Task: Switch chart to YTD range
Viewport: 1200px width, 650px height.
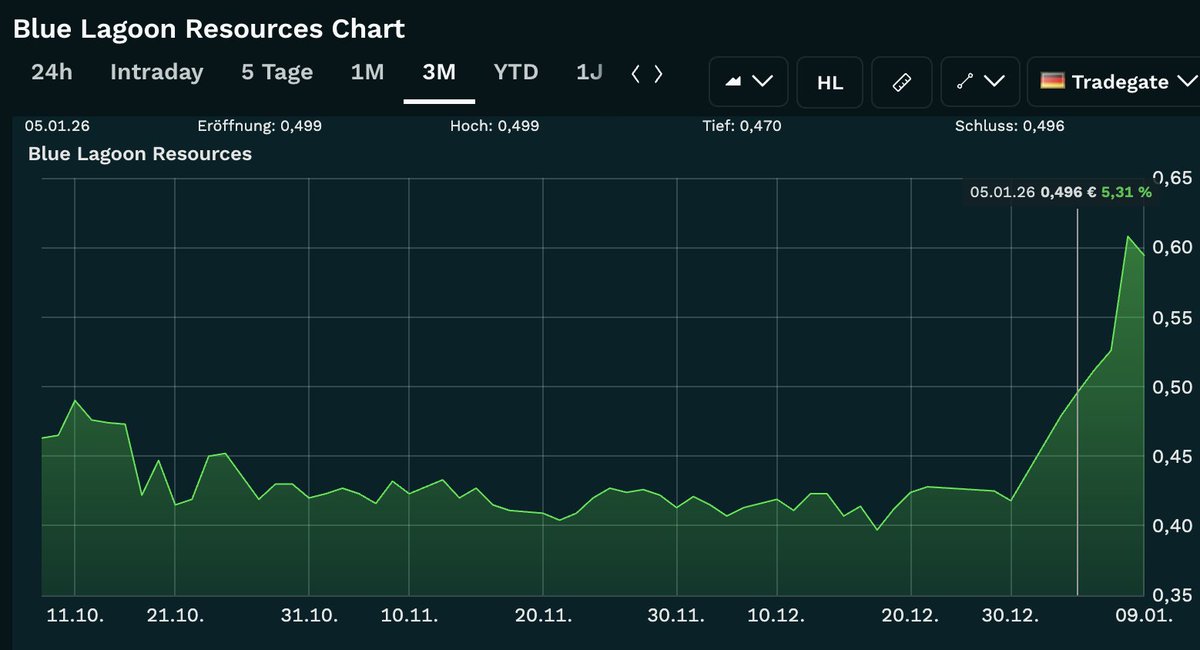Action: (x=516, y=73)
